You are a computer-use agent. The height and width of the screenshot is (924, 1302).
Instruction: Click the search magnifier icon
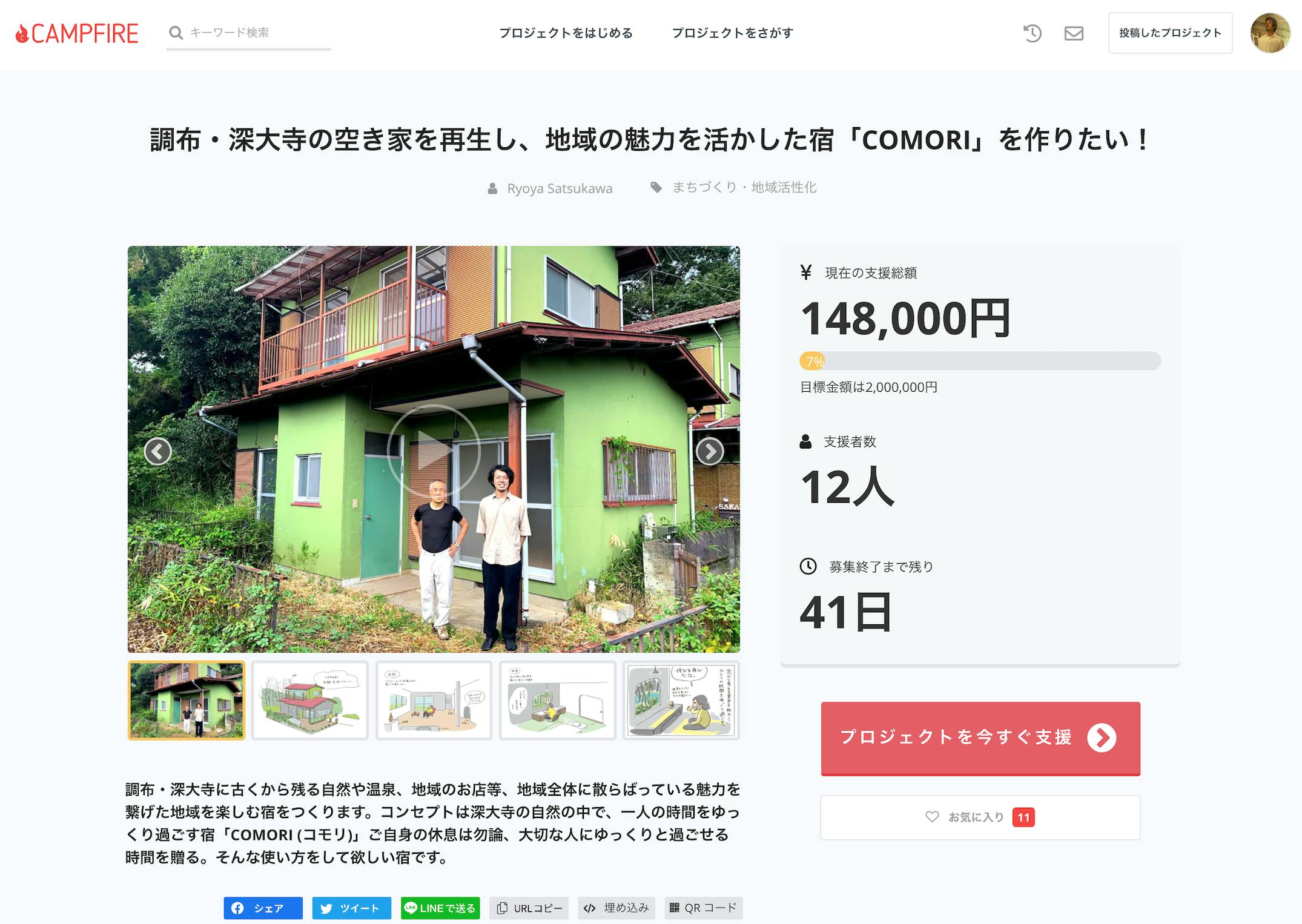(x=176, y=33)
